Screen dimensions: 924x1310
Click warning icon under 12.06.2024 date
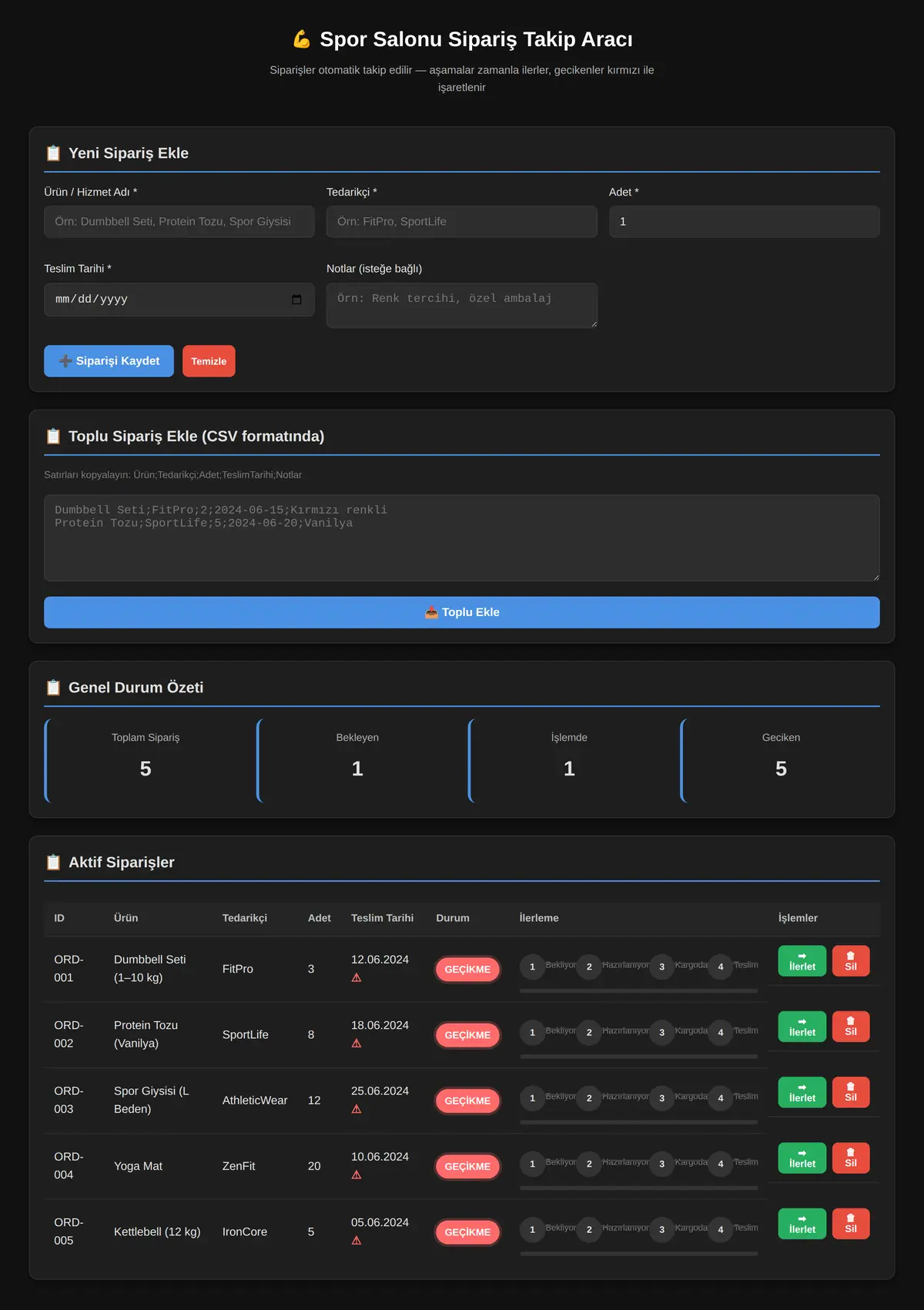357,978
